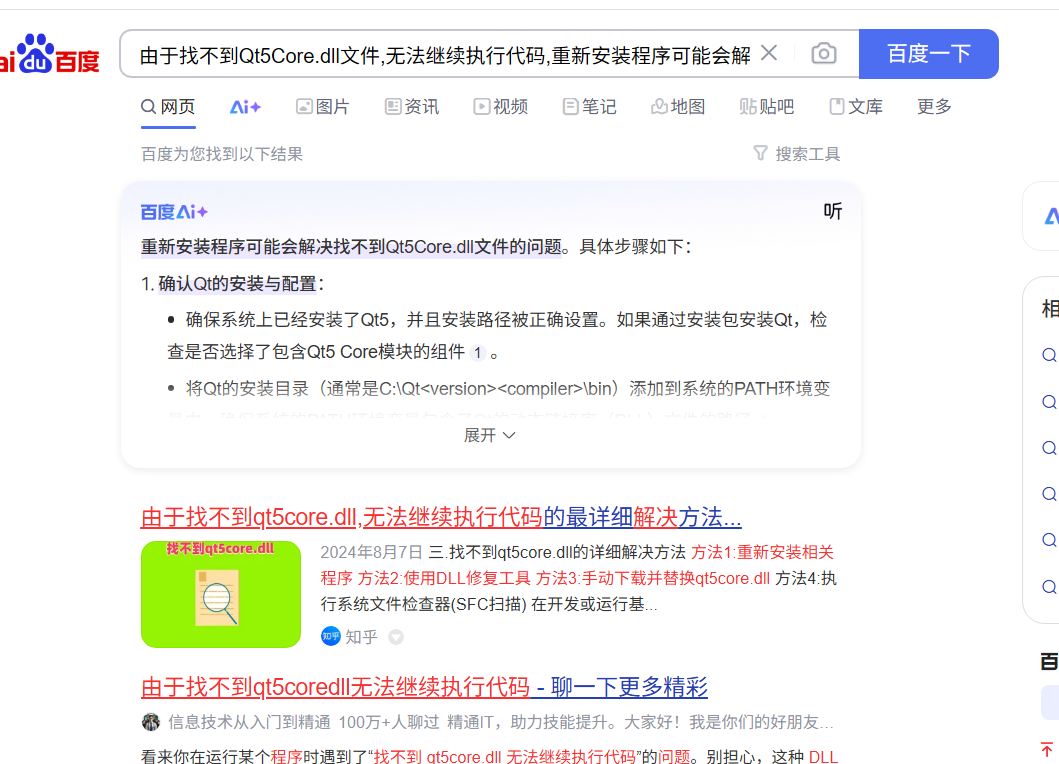Click the 听 listen icon
Viewport: 1059px width, 764px height.
coord(833,211)
